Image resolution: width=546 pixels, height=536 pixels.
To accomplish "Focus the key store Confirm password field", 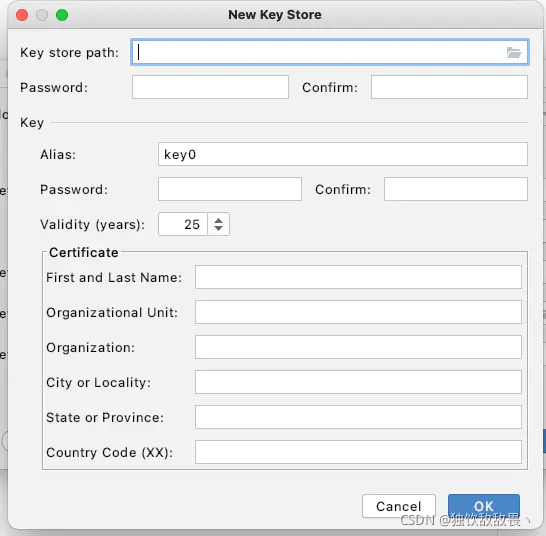I will point(449,87).
